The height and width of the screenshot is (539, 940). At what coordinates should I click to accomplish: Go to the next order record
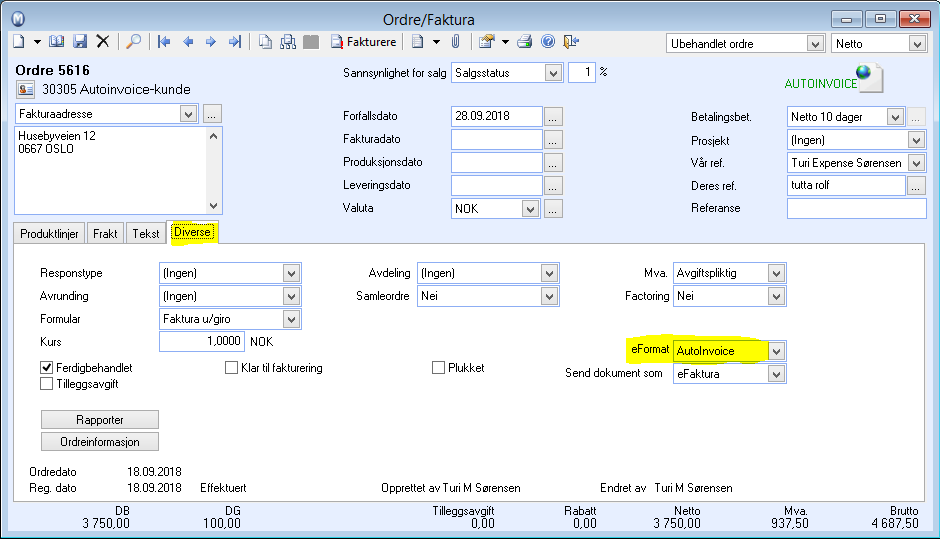tap(210, 41)
